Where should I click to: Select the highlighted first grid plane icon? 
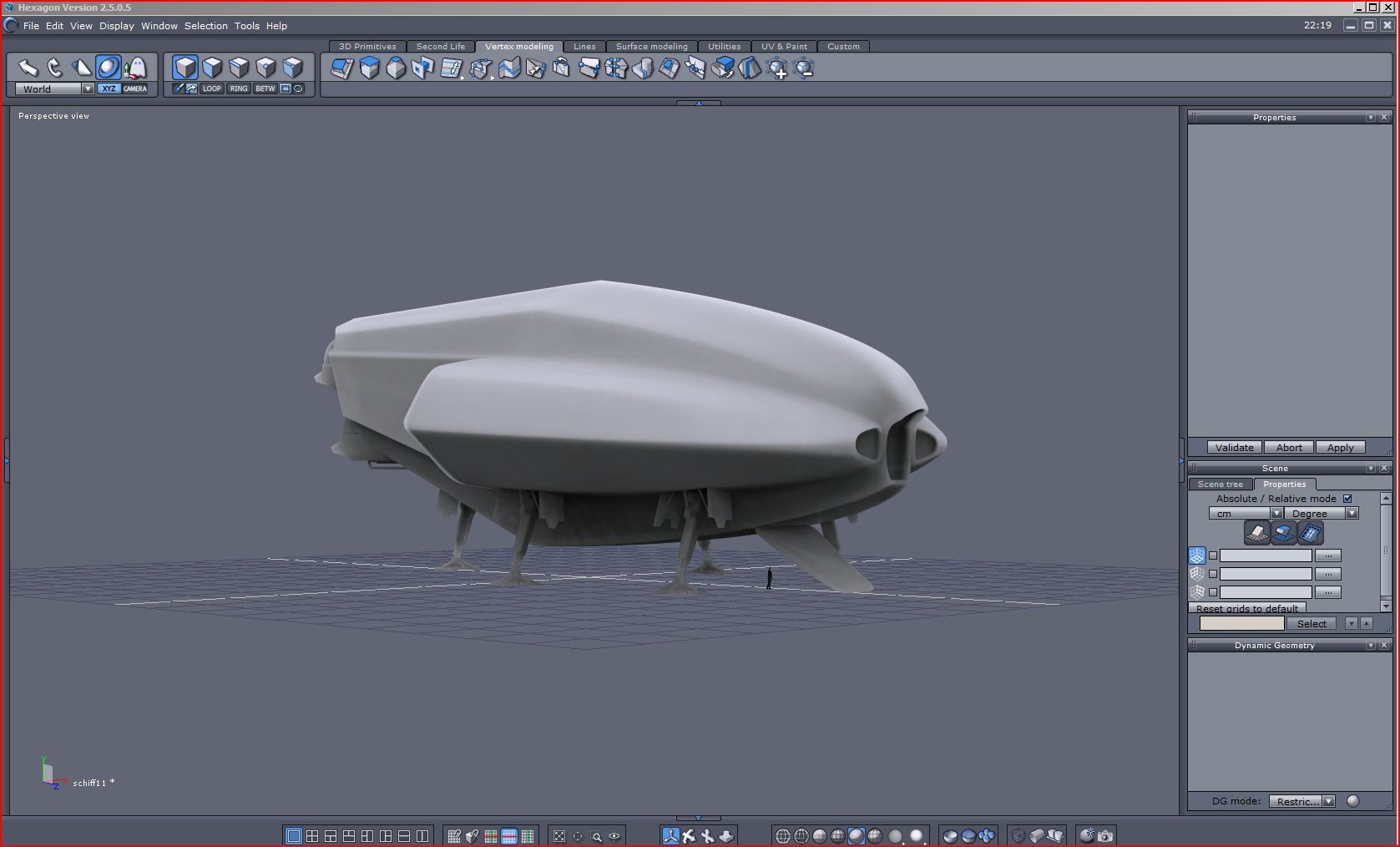tap(1197, 555)
